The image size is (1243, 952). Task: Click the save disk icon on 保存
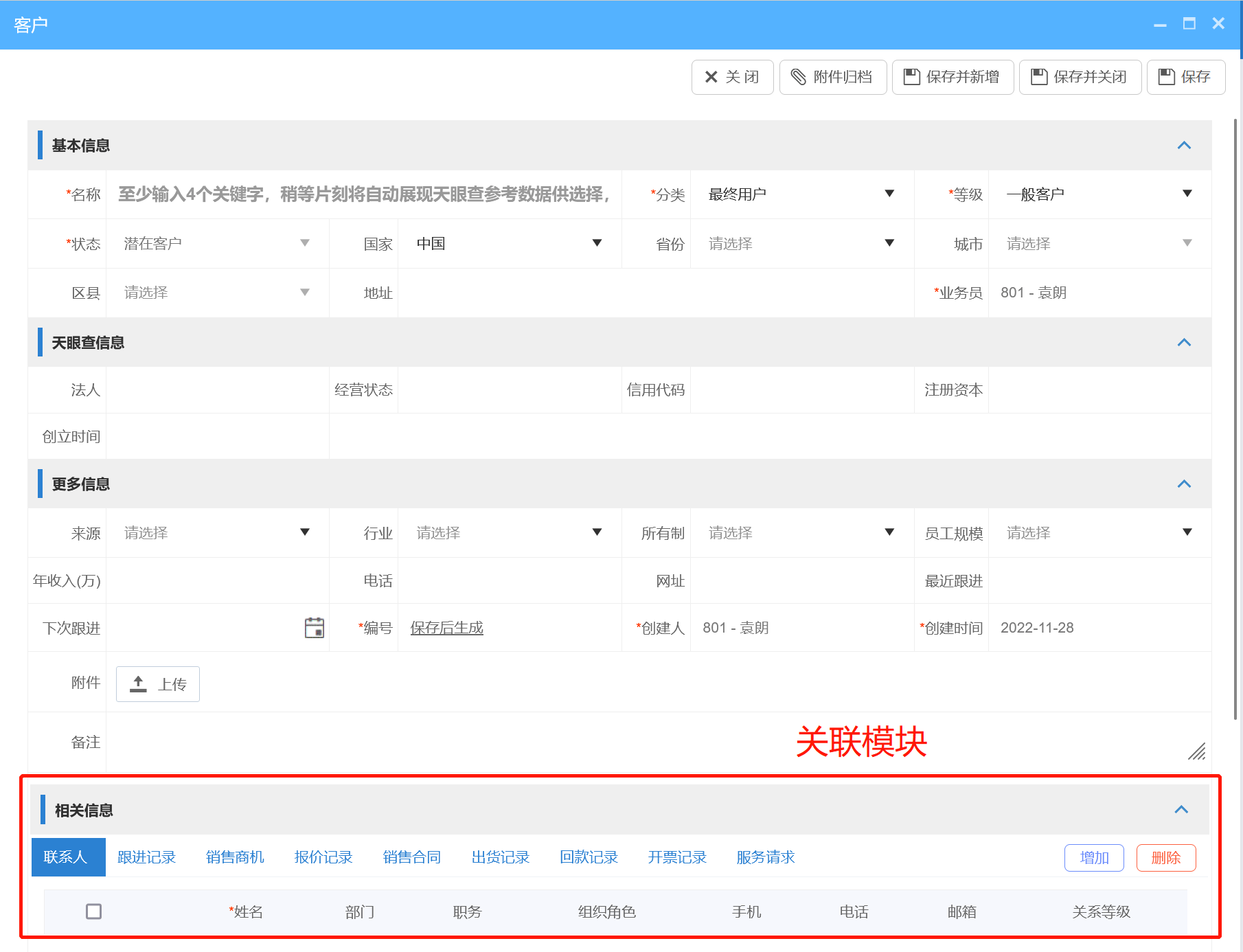pyautogui.click(x=1166, y=77)
